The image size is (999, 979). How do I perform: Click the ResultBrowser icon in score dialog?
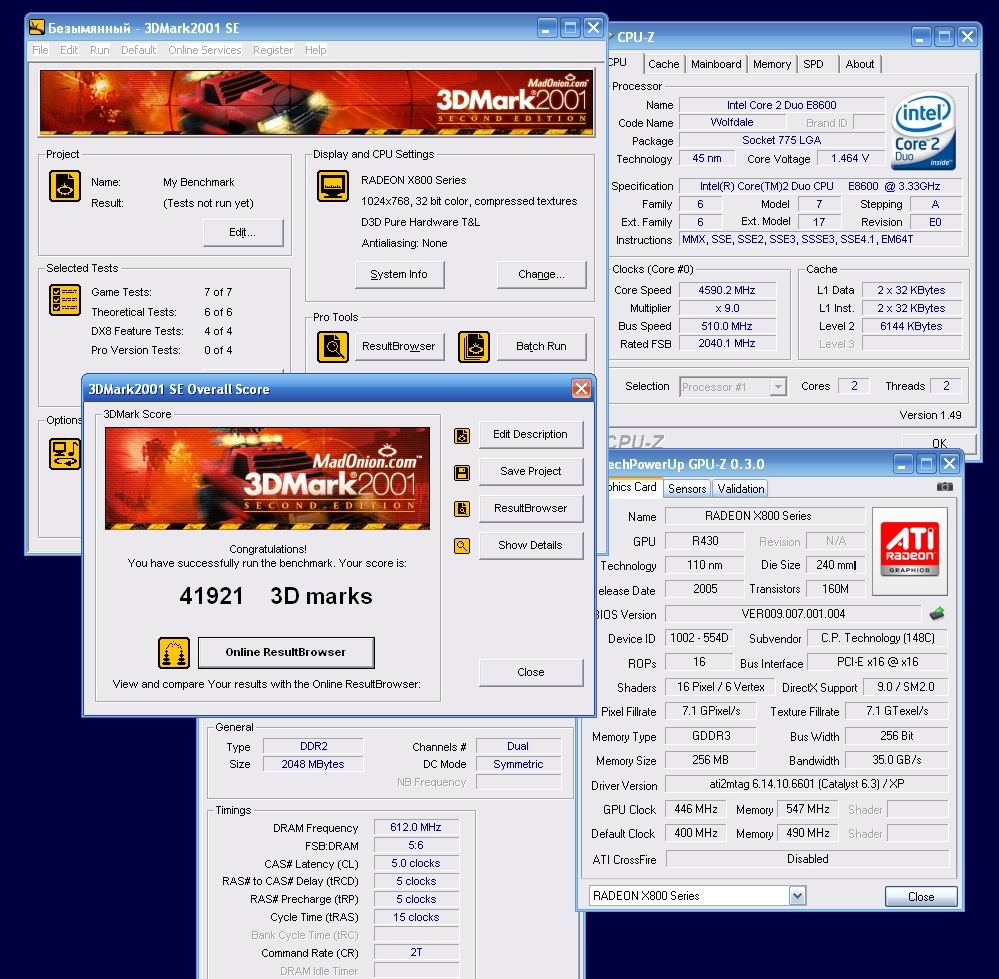(462, 509)
